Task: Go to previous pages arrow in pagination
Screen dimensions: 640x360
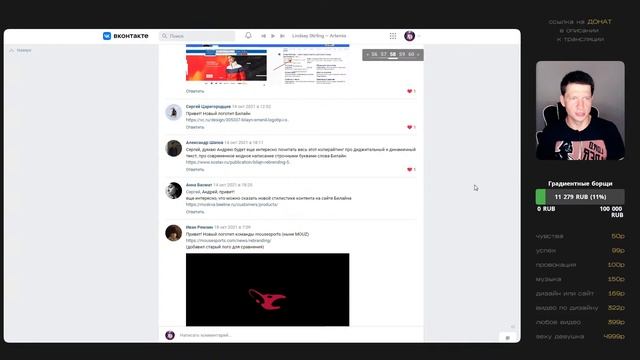Action: coord(367,54)
